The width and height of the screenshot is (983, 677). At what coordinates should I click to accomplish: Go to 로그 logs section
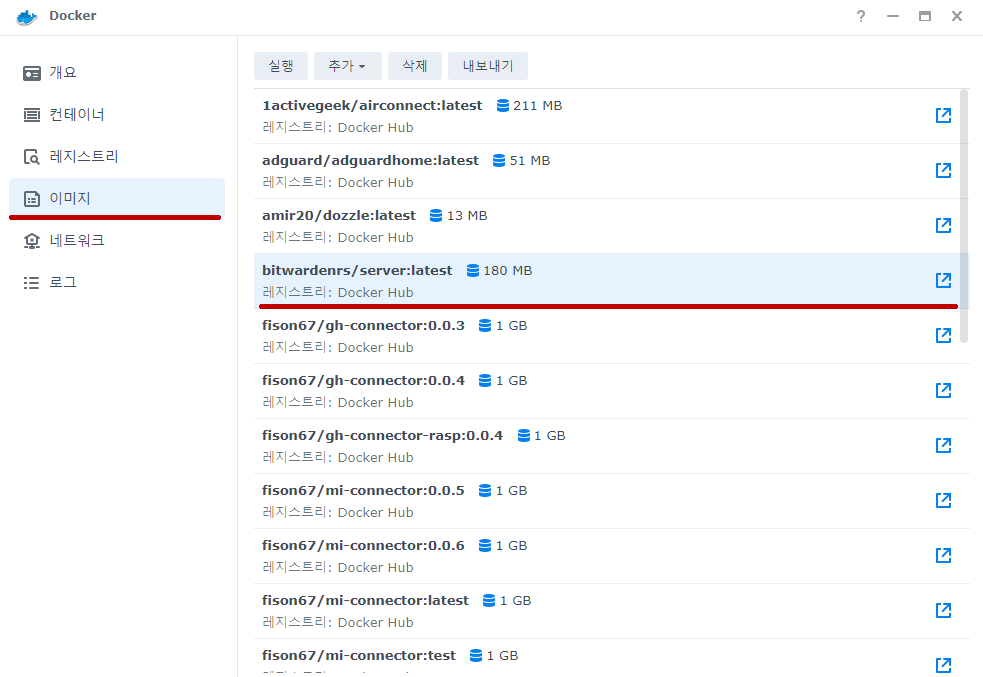[117, 283]
